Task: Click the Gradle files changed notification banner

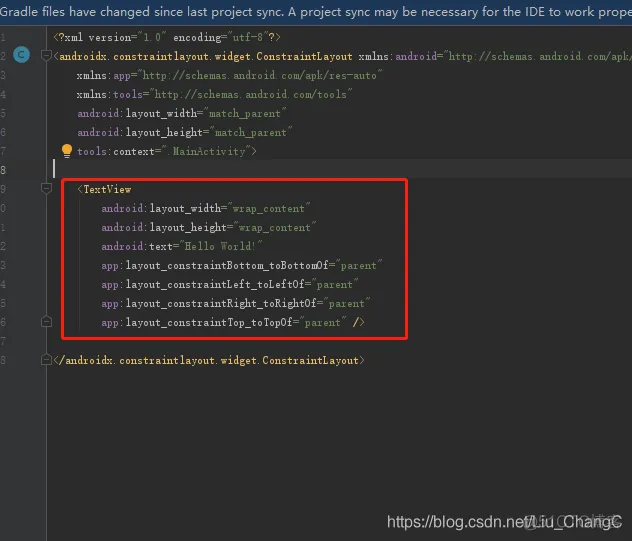Action: tap(316, 12)
